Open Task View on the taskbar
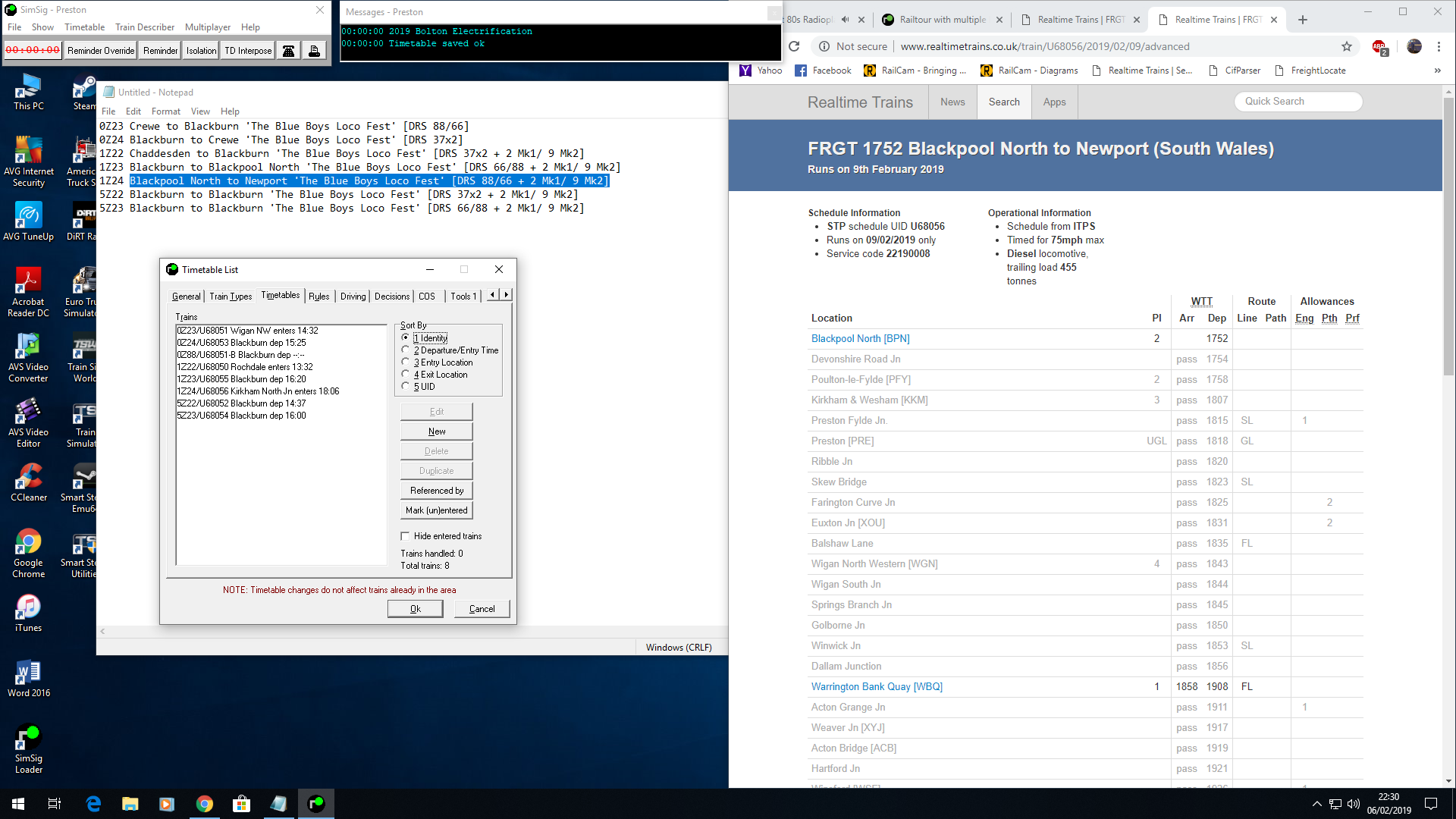 tap(55, 804)
